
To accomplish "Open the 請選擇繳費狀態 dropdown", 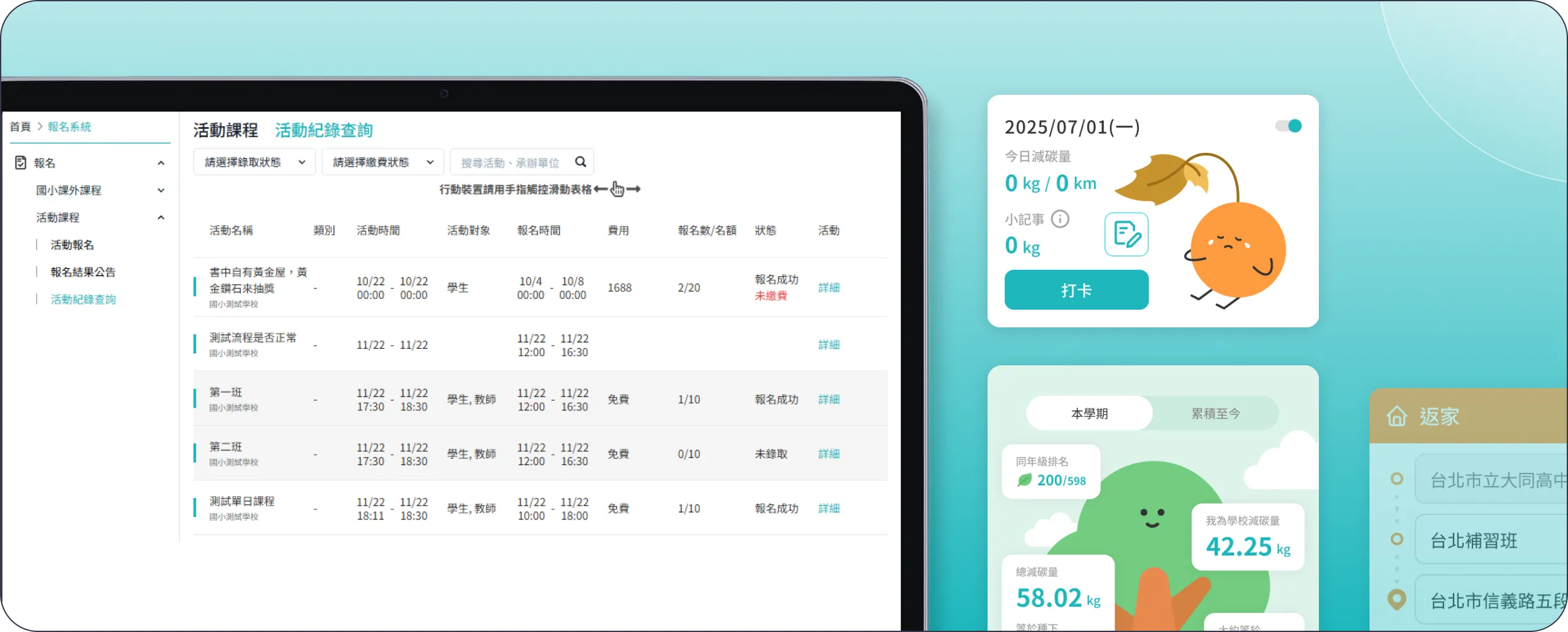I will (383, 162).
